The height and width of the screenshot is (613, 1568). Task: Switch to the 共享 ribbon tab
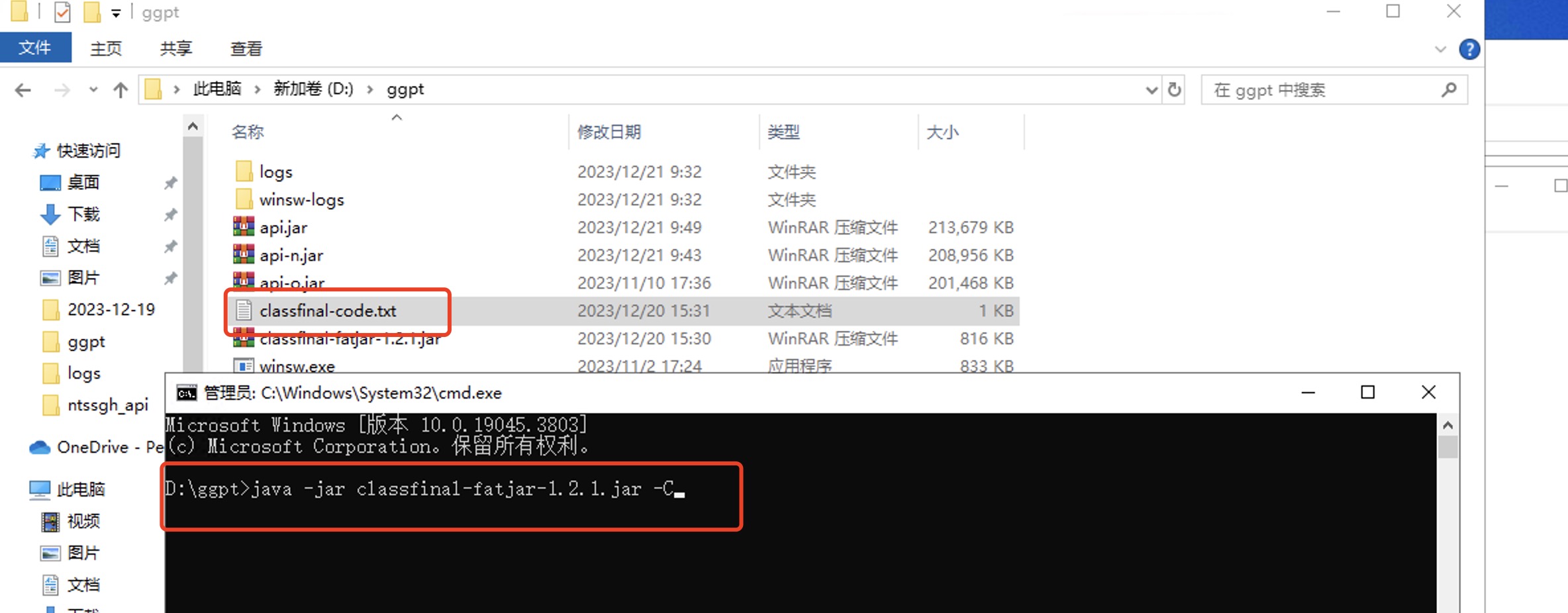click(x=175, y=48)
